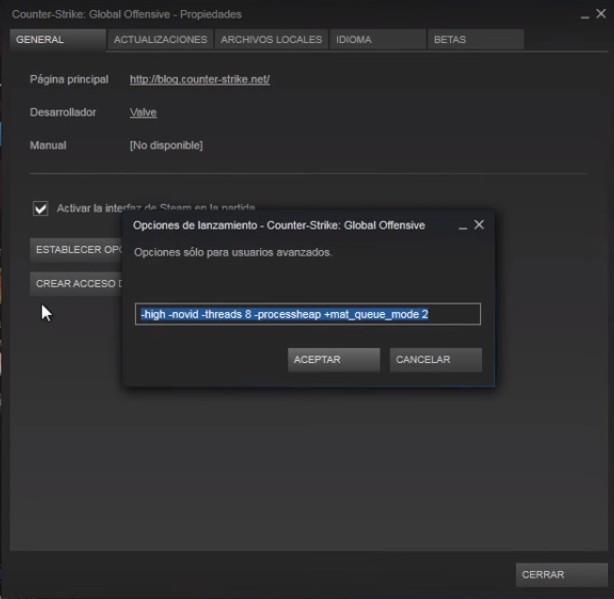Click in the launch options text field

pos(308,314)
